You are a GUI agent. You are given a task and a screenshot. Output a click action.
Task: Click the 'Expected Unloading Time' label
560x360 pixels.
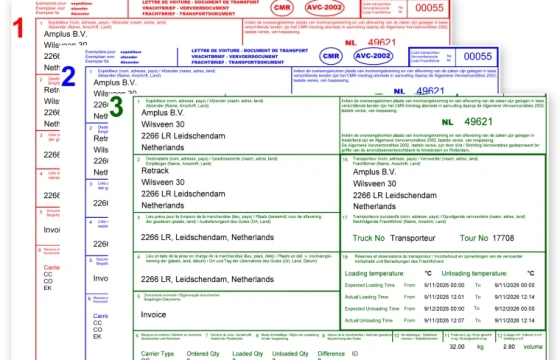[372, 309]
